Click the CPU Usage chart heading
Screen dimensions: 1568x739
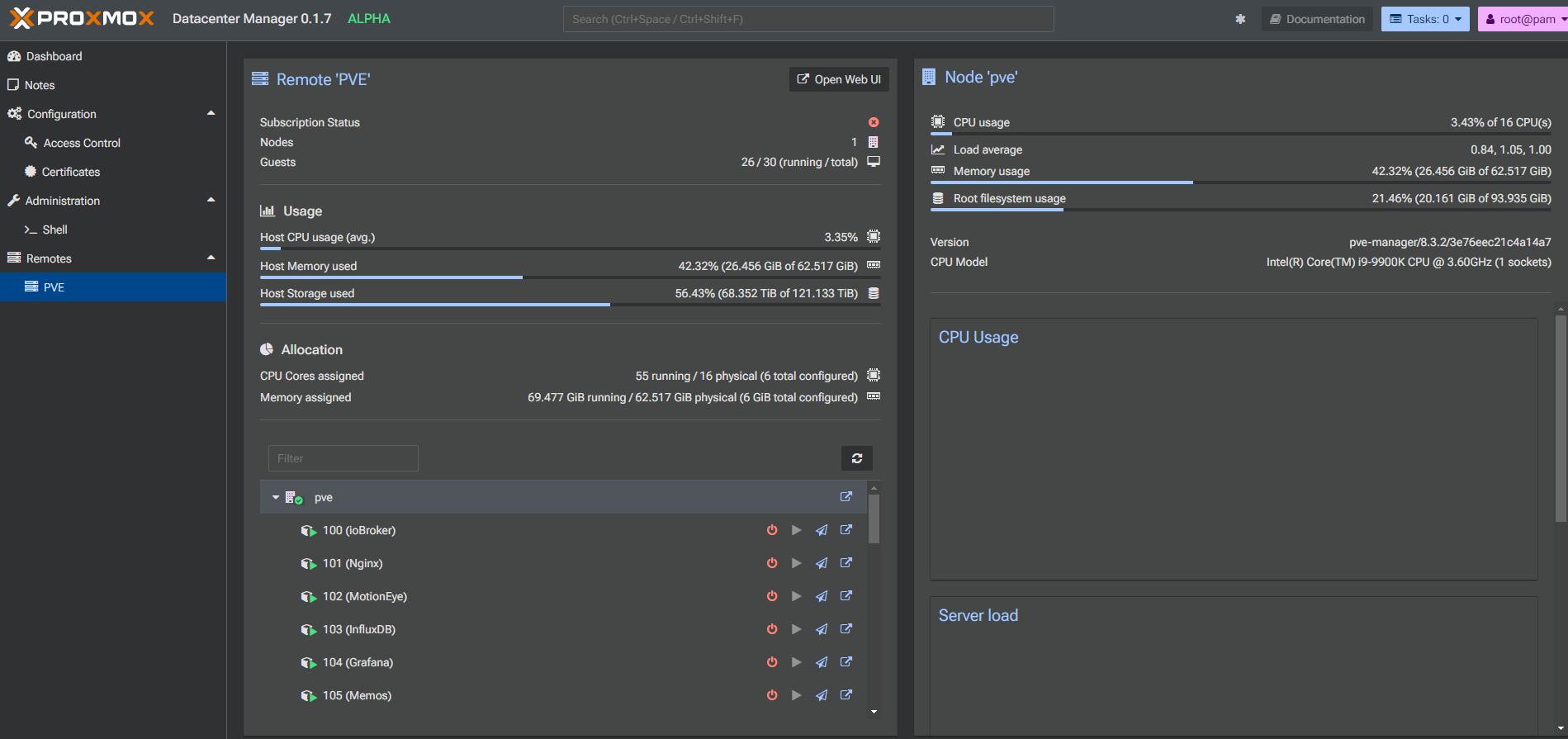point(978,337)
